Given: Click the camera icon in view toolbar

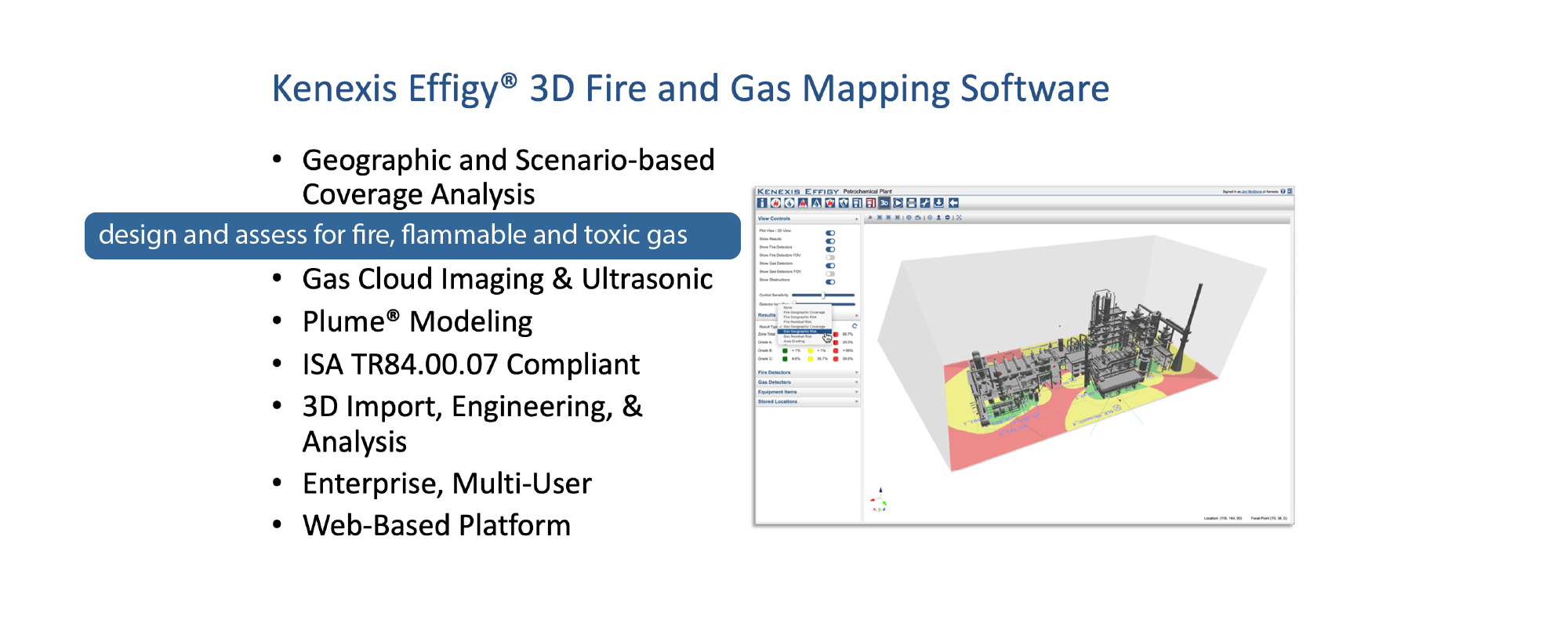Looking at the screenshot, I should click(x=918, y=217).
